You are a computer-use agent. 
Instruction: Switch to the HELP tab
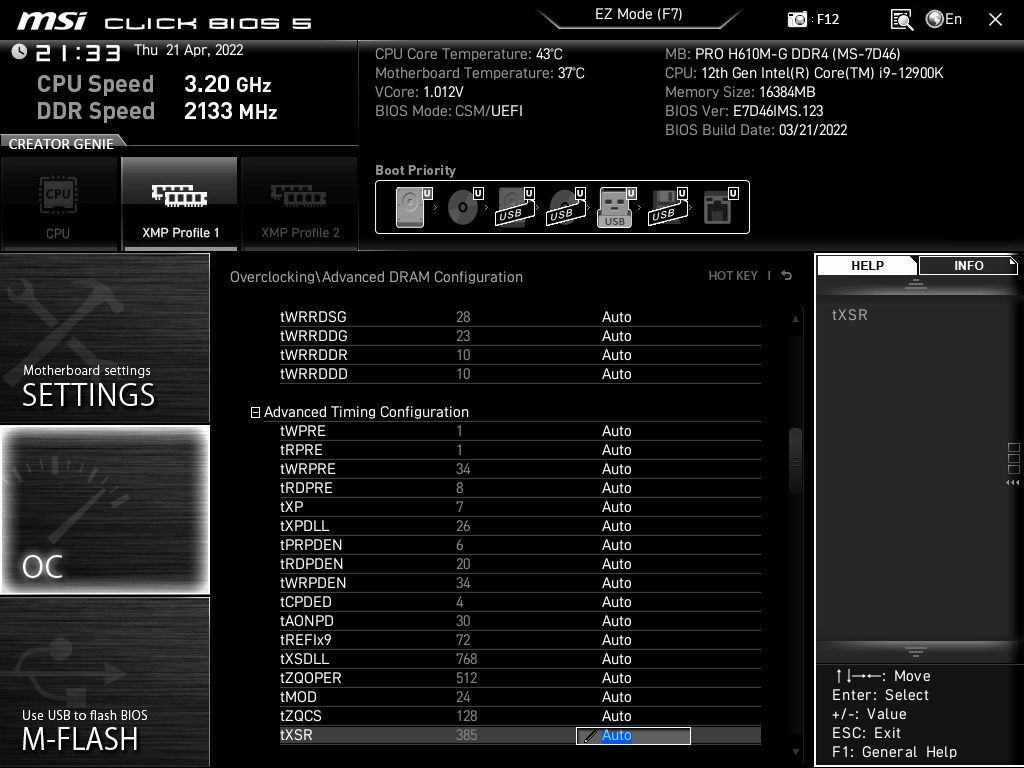(867, 265)
